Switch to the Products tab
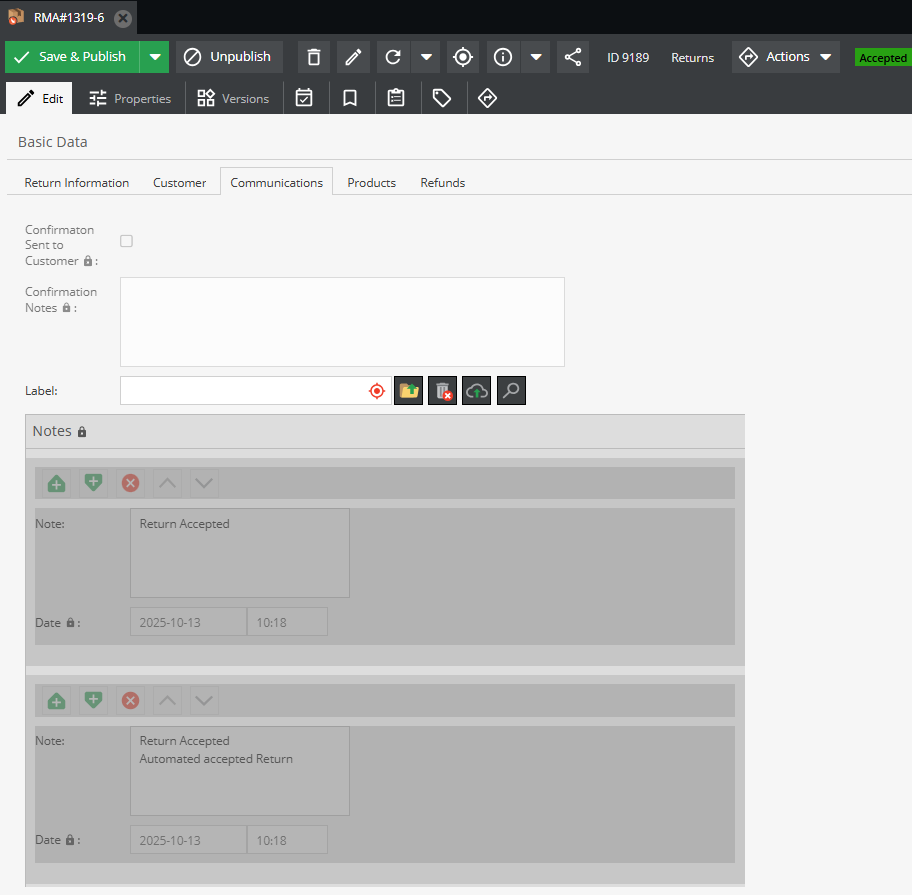Viewport: 912px width, 895px height. [371, 183]
